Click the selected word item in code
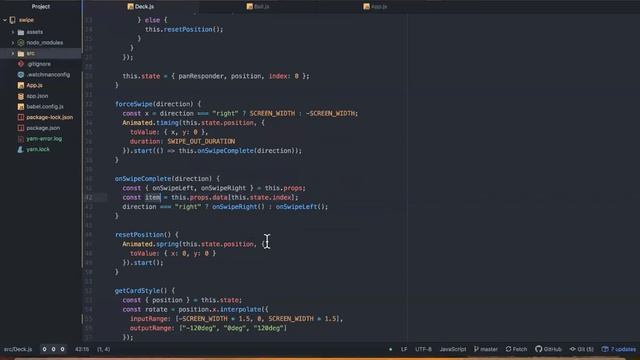 tap(153, 198)
